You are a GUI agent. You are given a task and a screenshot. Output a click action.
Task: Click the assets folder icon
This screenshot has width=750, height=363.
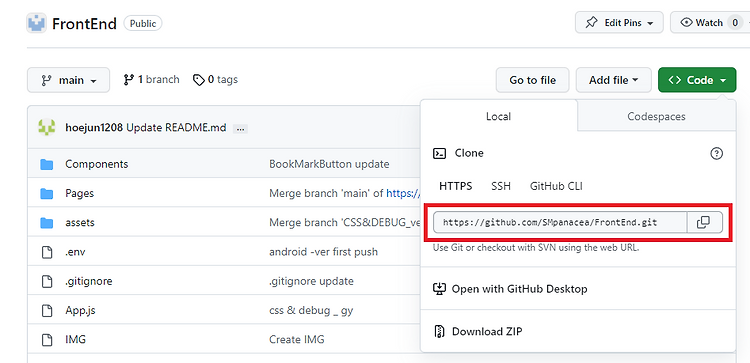46,222
